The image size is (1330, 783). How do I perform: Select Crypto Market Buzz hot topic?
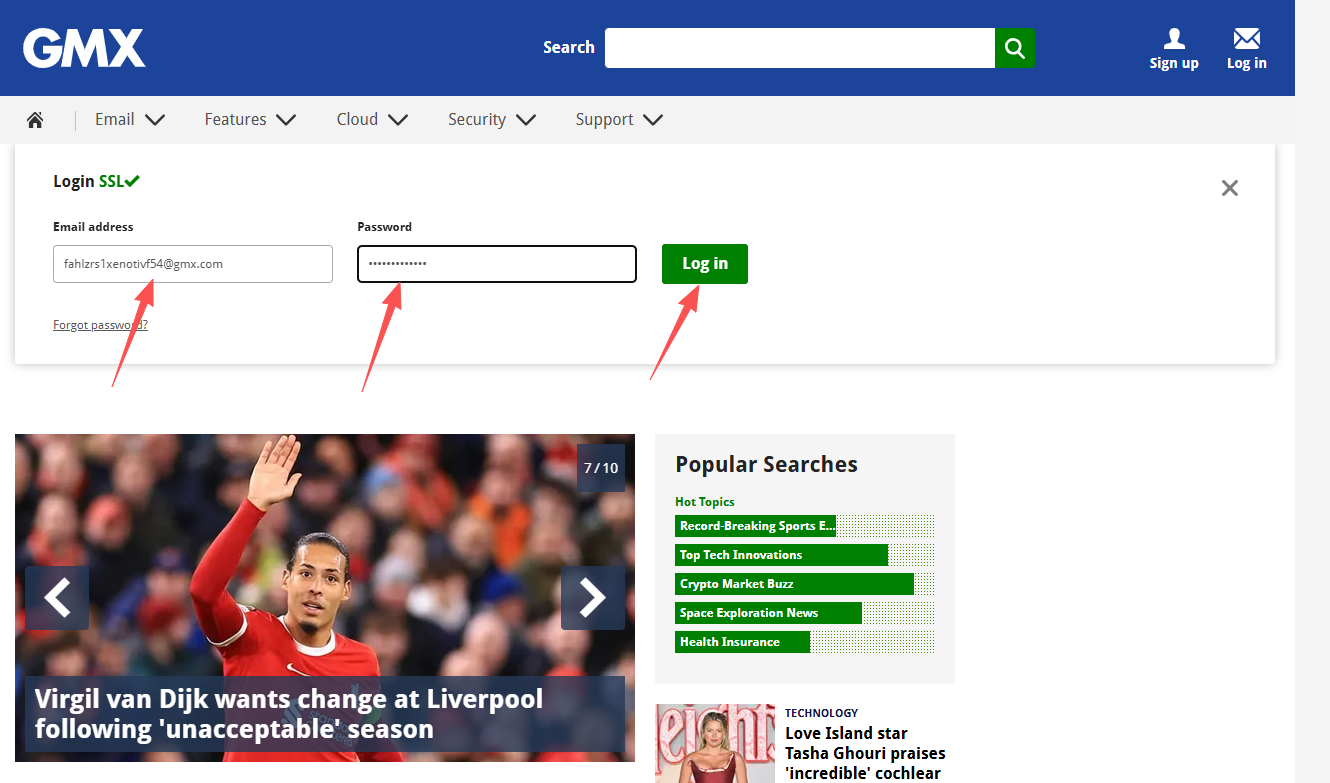[804, 584]
